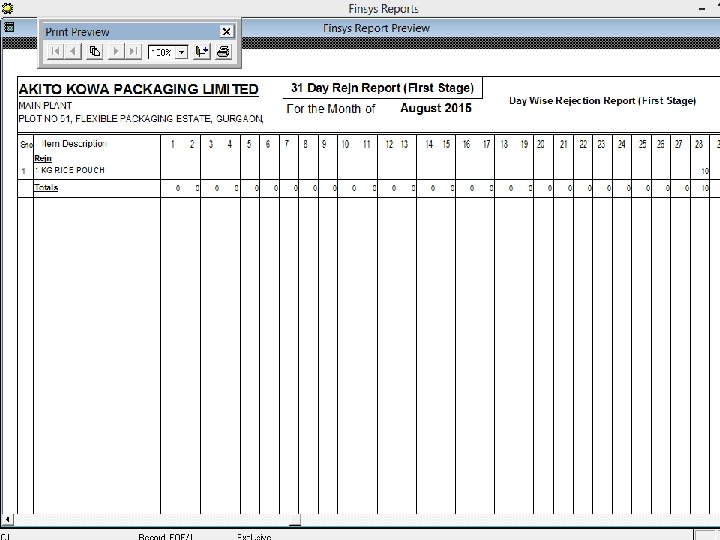Go to previous page in Print Preview
The image size is (720, 540).
(x=73, y=51)
